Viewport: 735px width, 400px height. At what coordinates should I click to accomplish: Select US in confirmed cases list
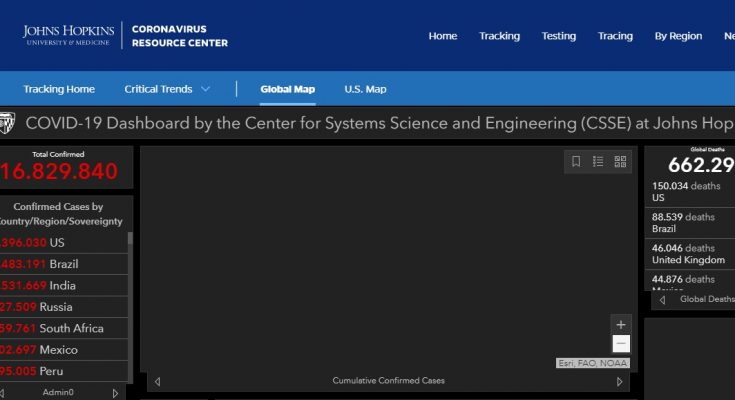(x=64, y=242)
